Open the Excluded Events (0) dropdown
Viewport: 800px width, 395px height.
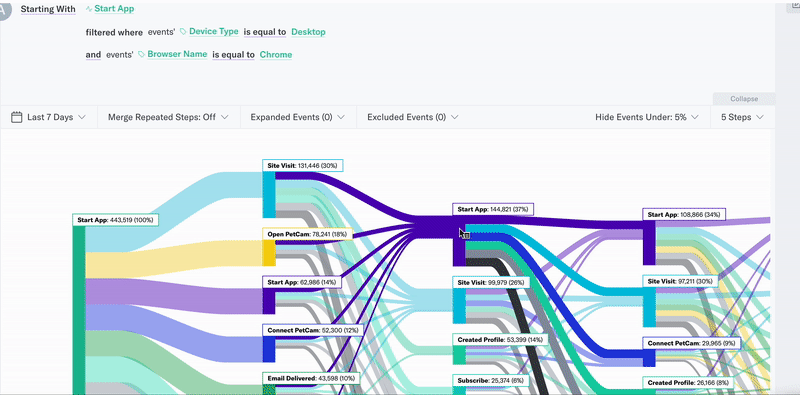point(413,117)
